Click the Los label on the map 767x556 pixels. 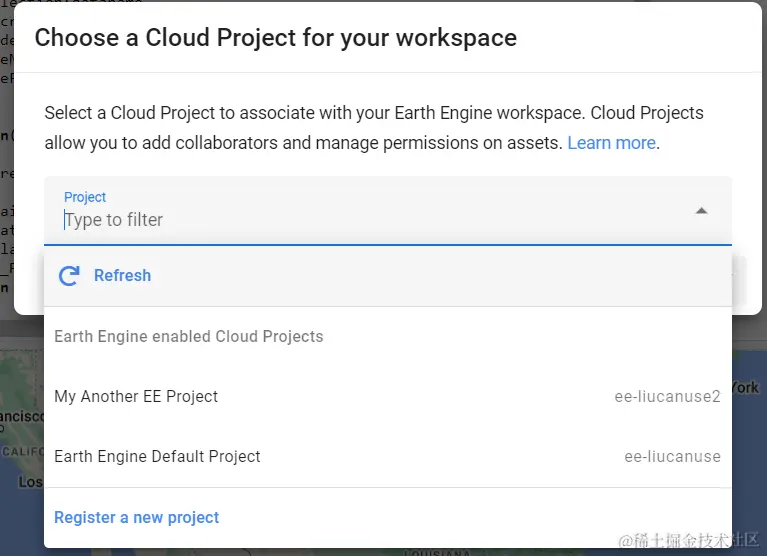(x=30, y=482)
